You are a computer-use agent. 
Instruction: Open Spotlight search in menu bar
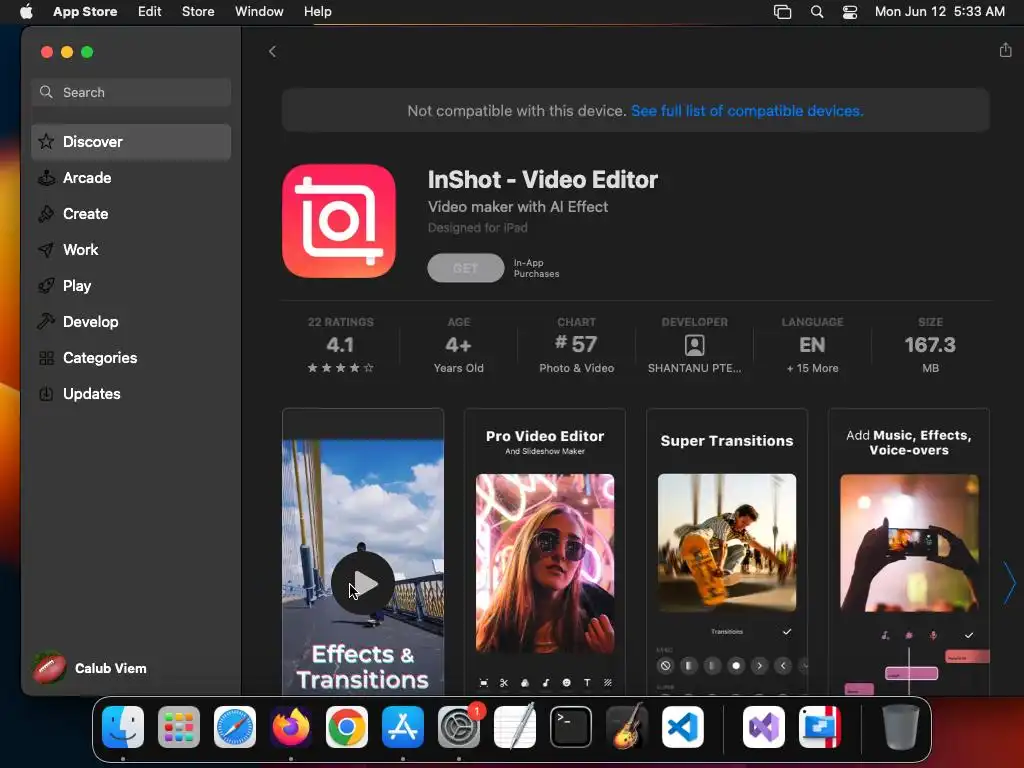[816, 12]
